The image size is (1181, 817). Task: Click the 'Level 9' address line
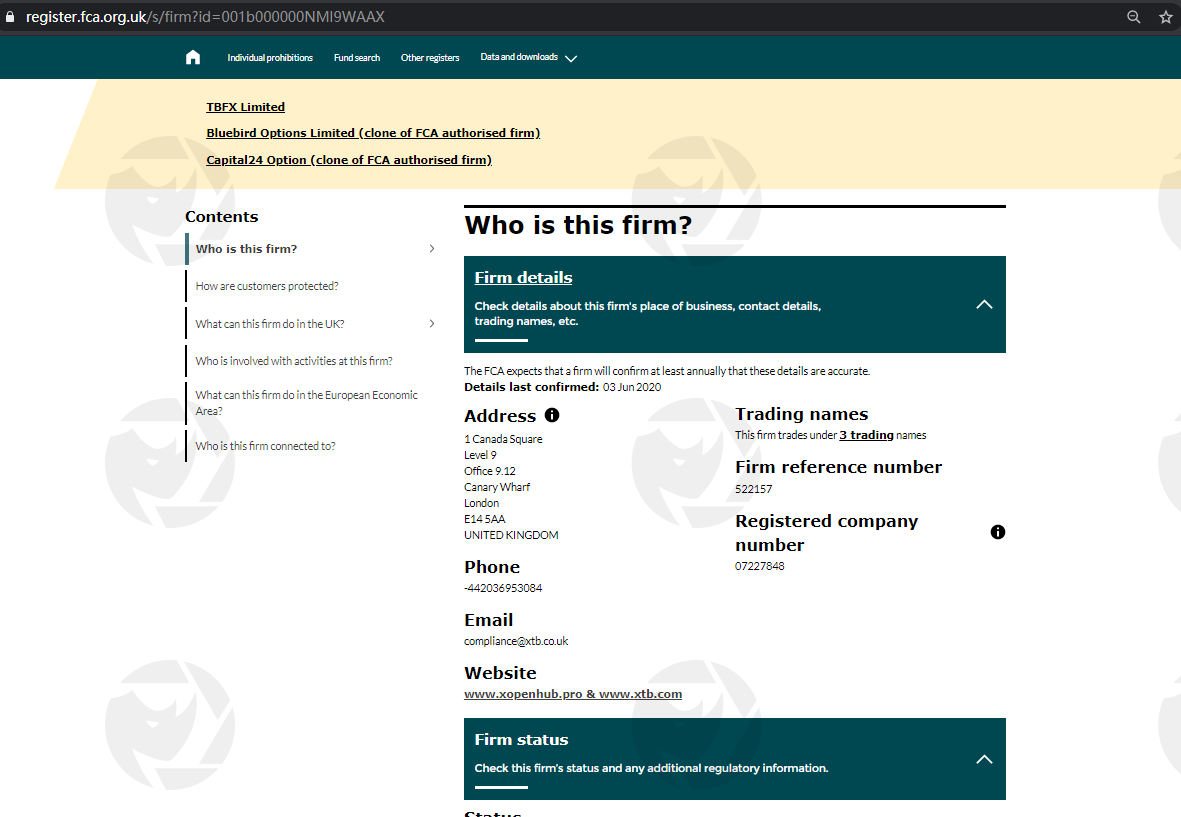tap(480, 455)
